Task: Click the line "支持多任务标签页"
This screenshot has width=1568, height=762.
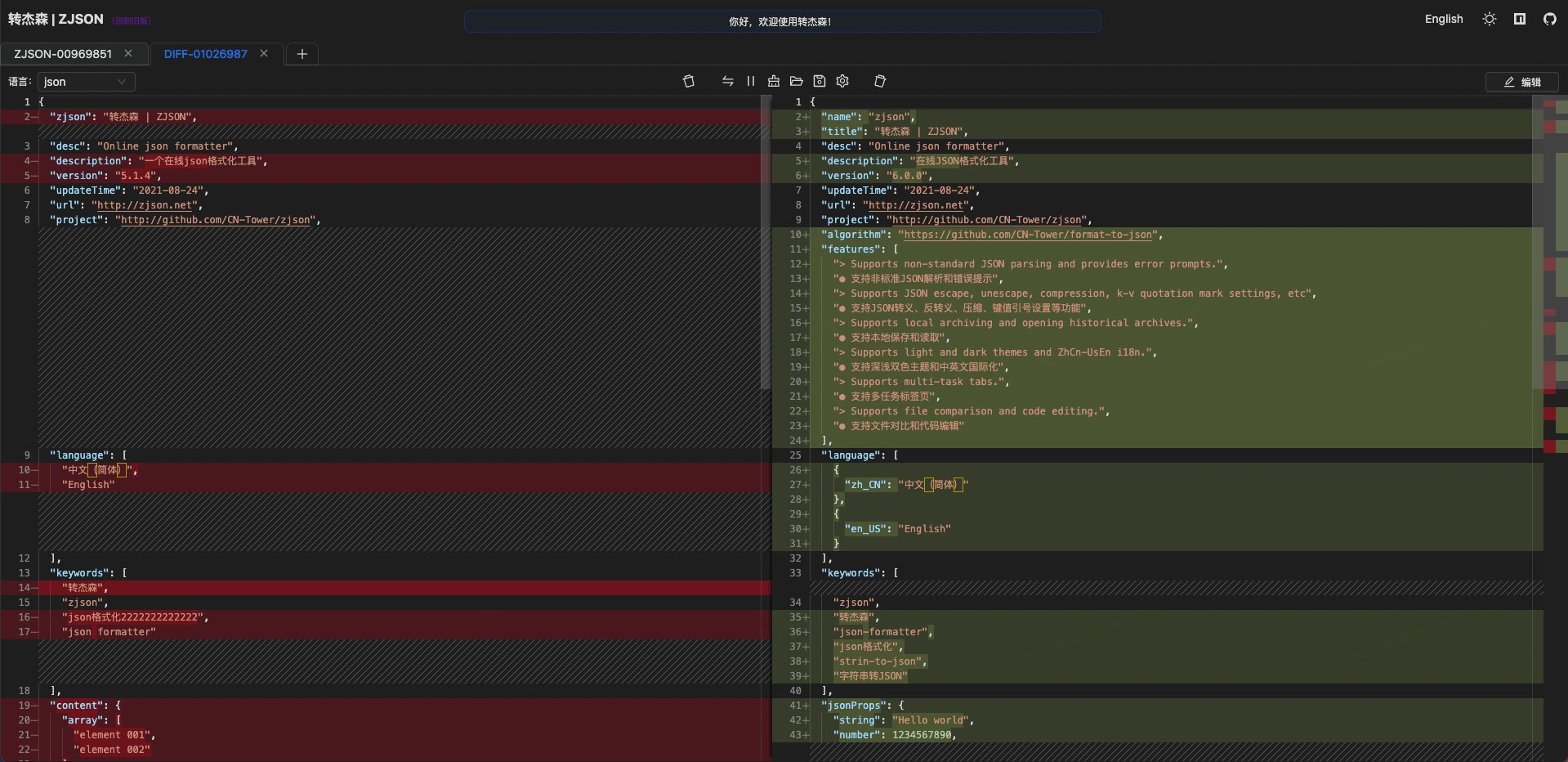Action: [x=886, y=397]
